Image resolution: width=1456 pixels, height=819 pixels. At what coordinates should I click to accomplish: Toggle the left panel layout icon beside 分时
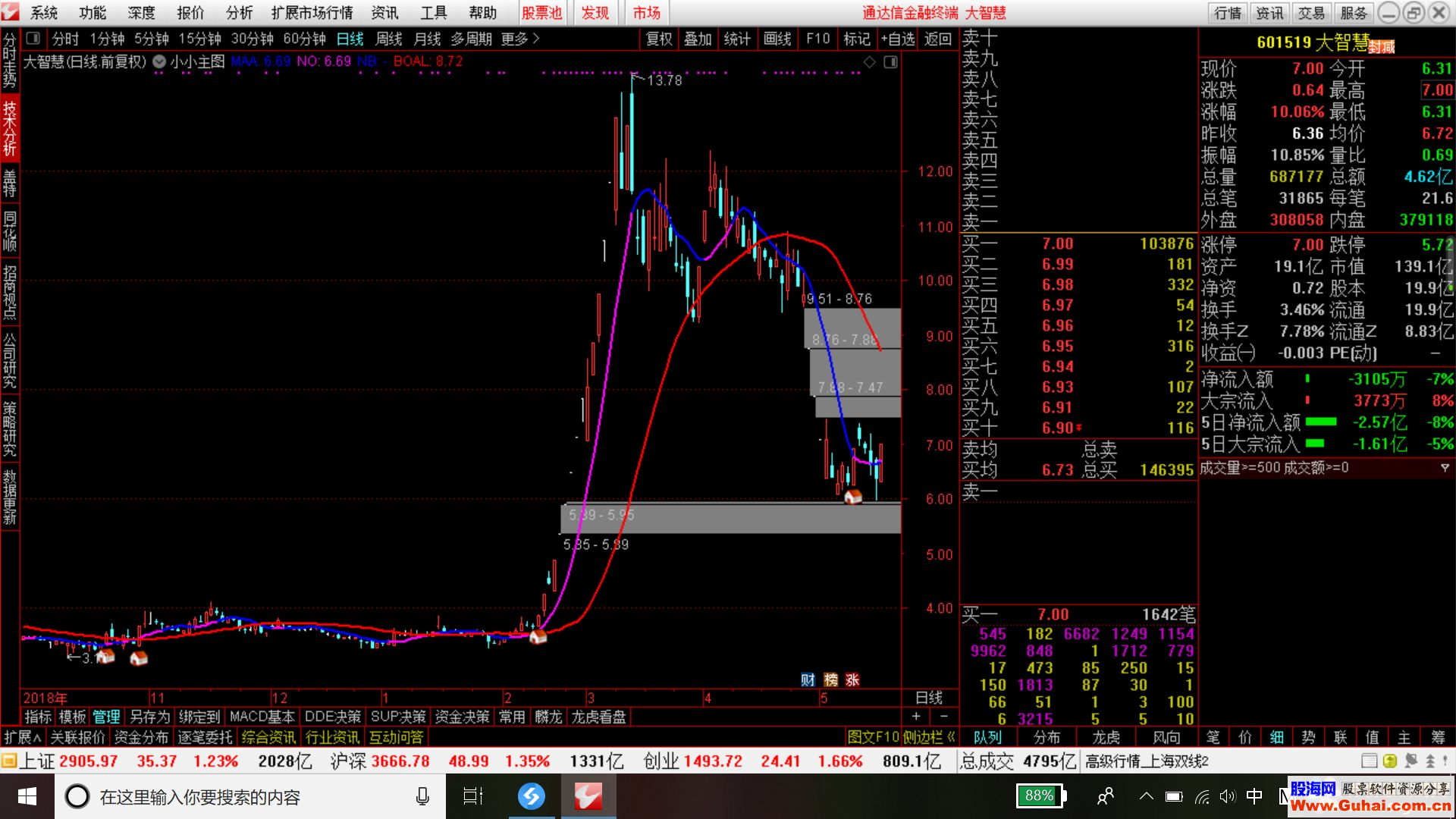(33, 38)
